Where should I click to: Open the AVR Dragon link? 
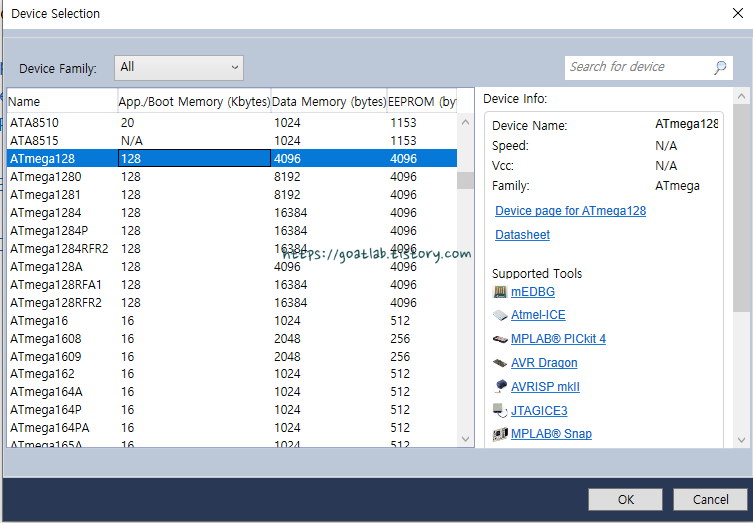(544, 363)
